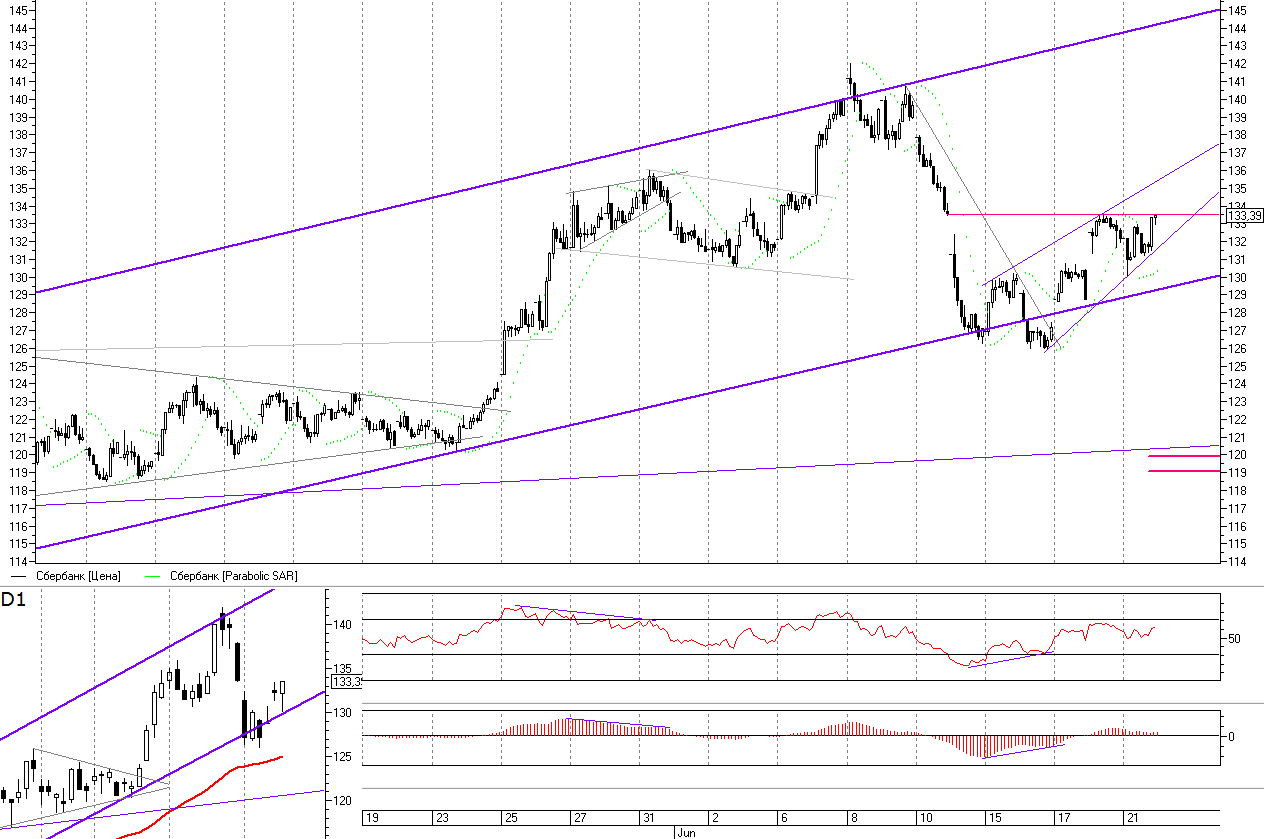Select date 23 on the time axis
The image size is (1264, 839).
pos(442,818)
